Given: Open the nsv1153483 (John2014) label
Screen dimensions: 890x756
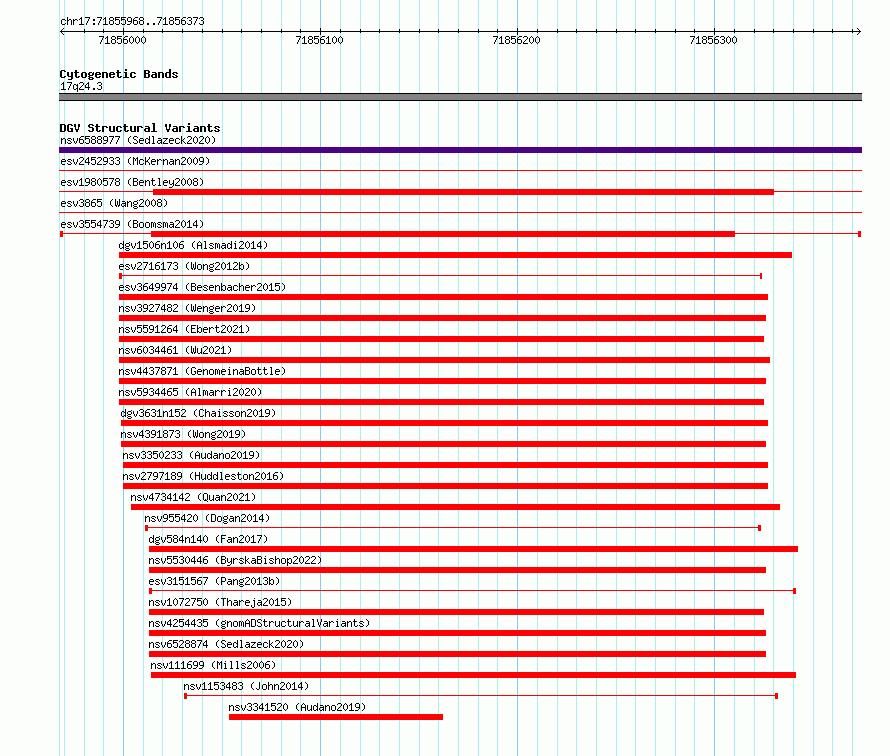Looking at the screenshot, I should coord(246,686).
